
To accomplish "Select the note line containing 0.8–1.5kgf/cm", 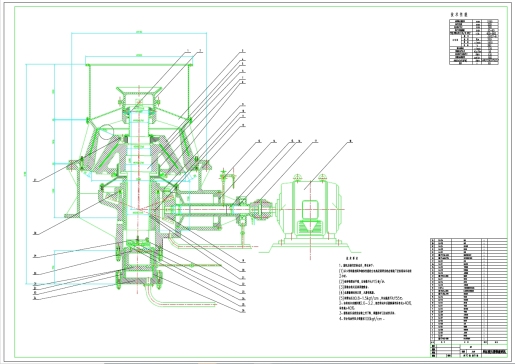I will 371,298.
